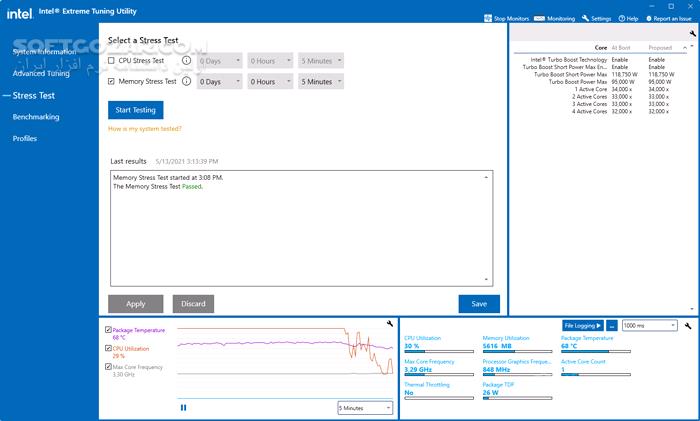Open the Help menu
Viewport: 700px width, 421px height.
(628, 18)
